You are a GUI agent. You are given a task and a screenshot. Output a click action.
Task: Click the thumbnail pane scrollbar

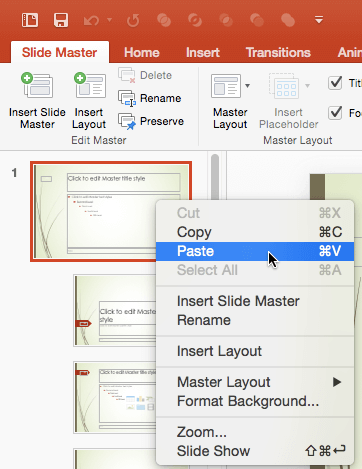click(215, 177)
